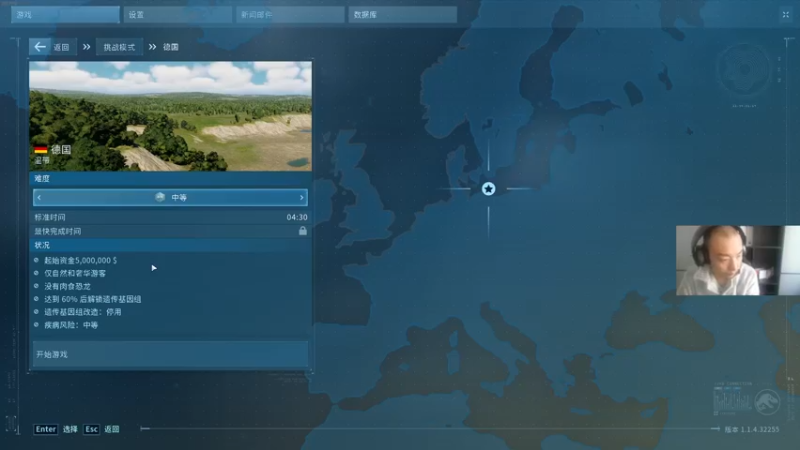Select 起始资金 5,000,000 $ condition
800x450 pixels.
click(81, 260)
